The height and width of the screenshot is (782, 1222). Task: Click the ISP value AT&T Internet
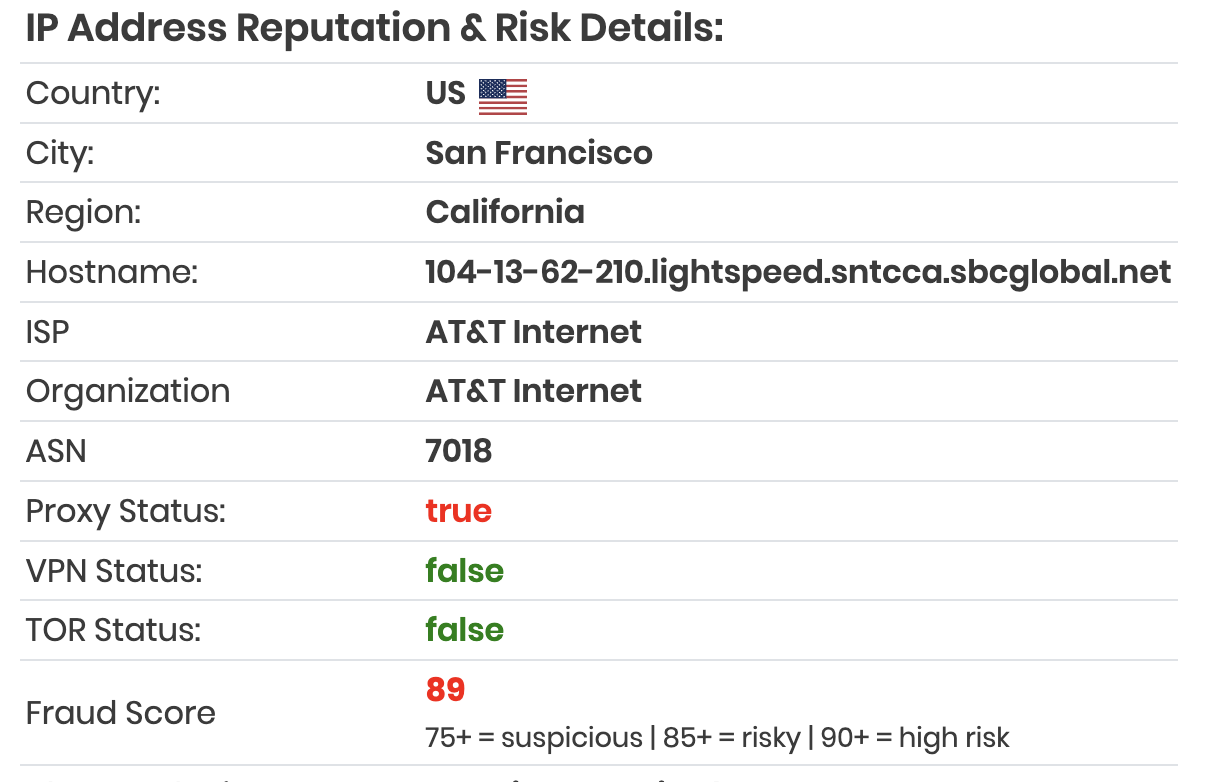point(534,332)
